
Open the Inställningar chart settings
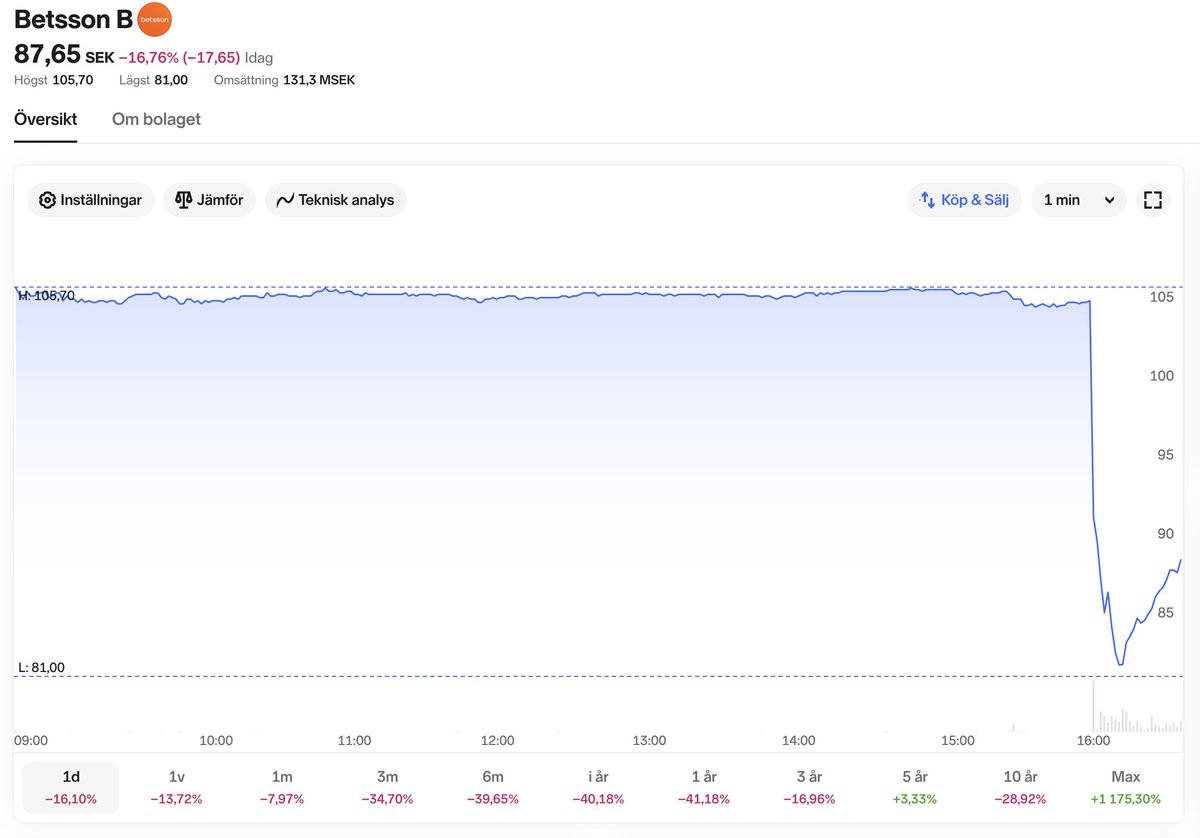click(x=91, y=200)
